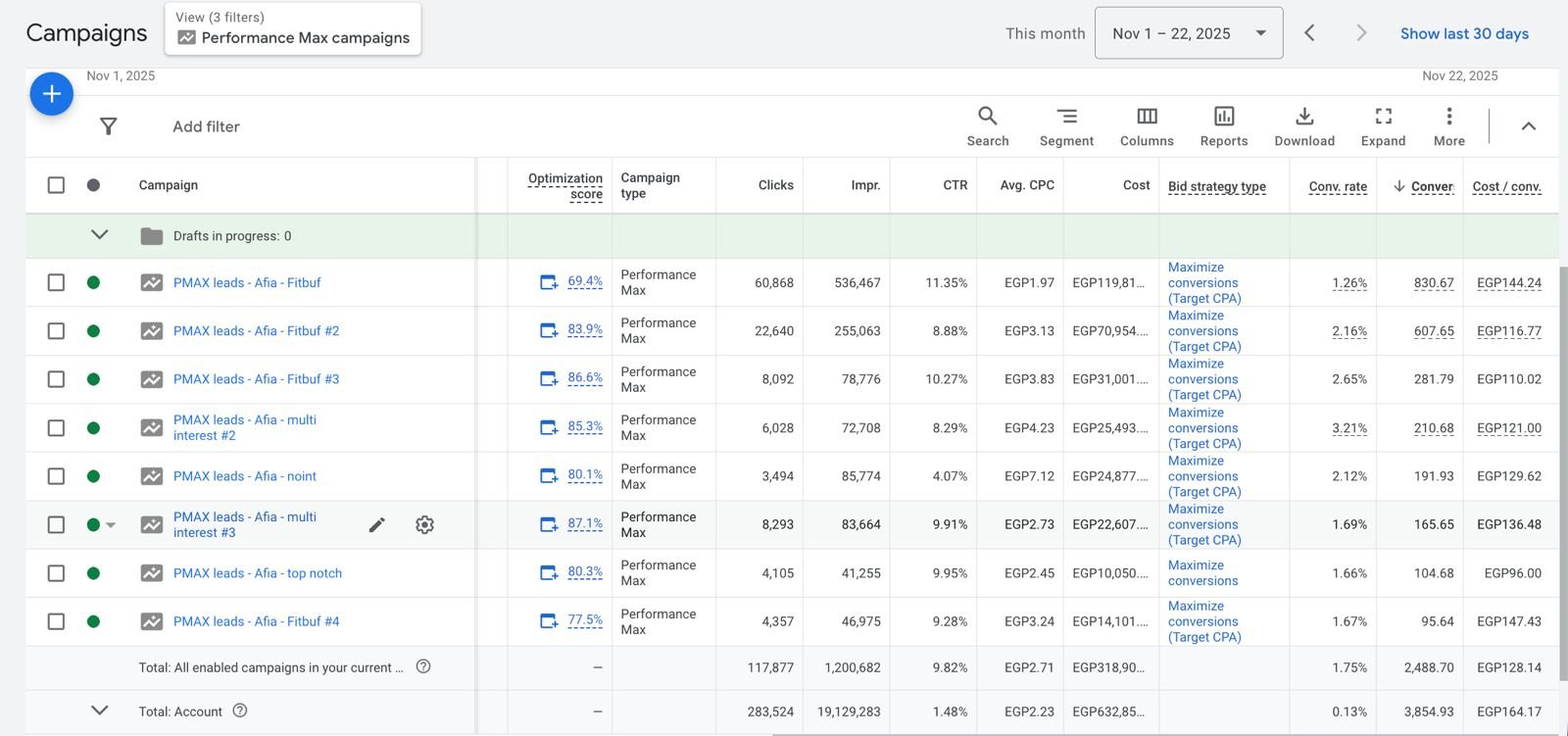Select the PMAX leads - Afia - Fitbuf checkbox

coord(56,283)
